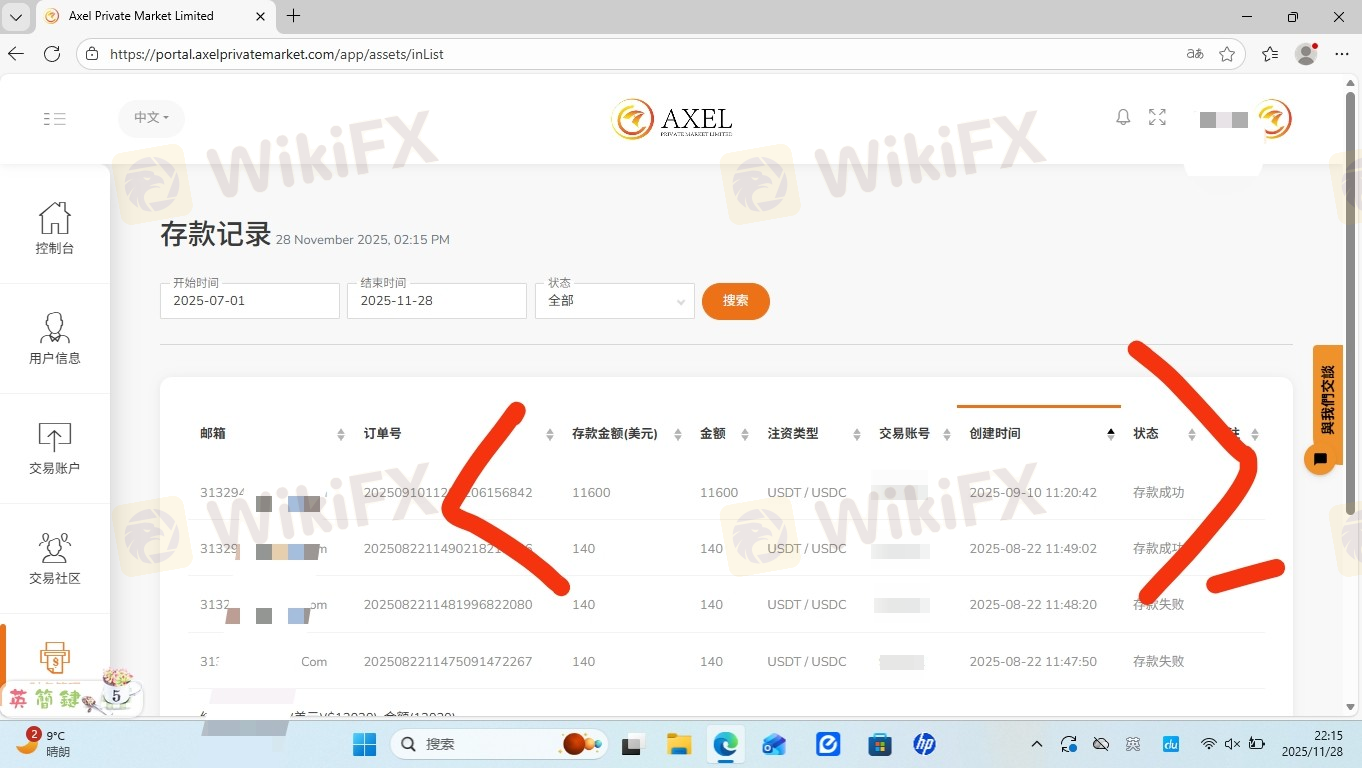Refresh the browser page

52,54
